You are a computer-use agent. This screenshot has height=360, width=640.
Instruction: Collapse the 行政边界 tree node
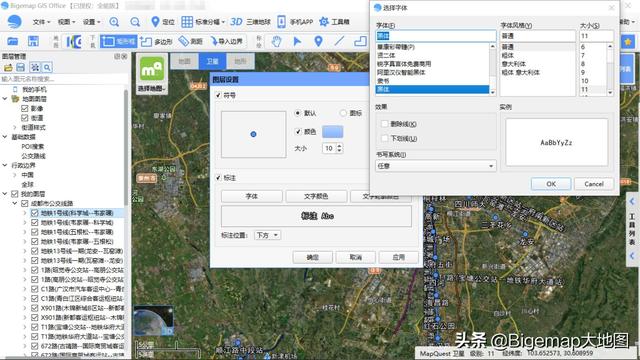pyautogui.click(x=5, y=165)
